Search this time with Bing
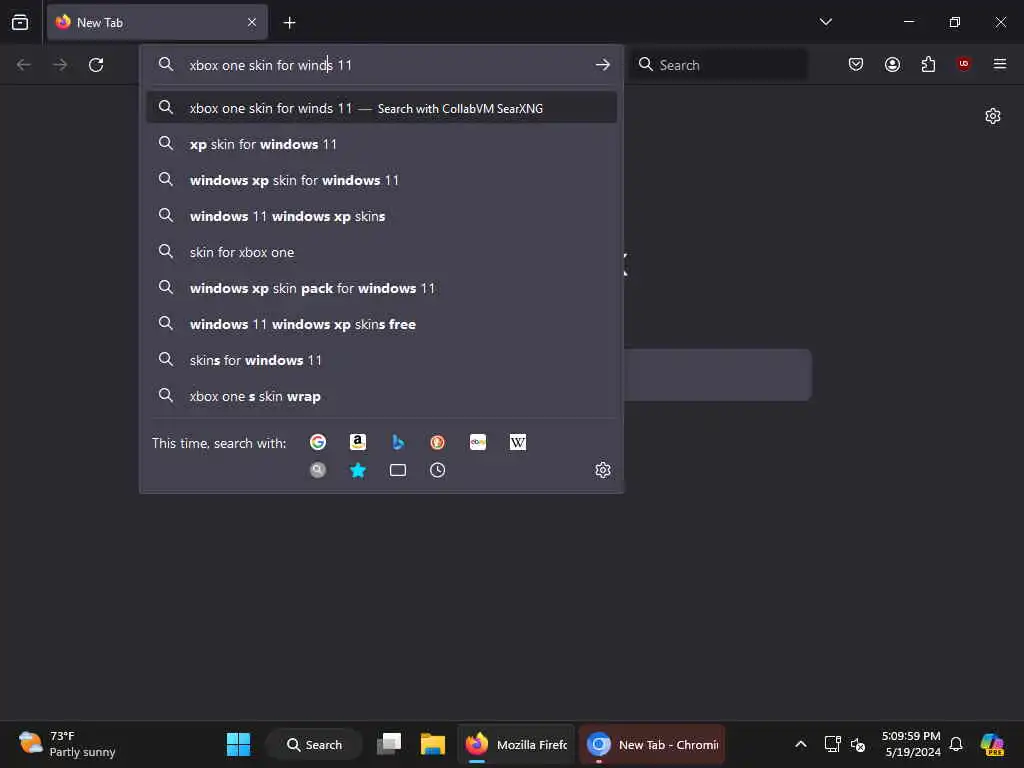Screen dimensions: 1024x768 click(398, 442)
